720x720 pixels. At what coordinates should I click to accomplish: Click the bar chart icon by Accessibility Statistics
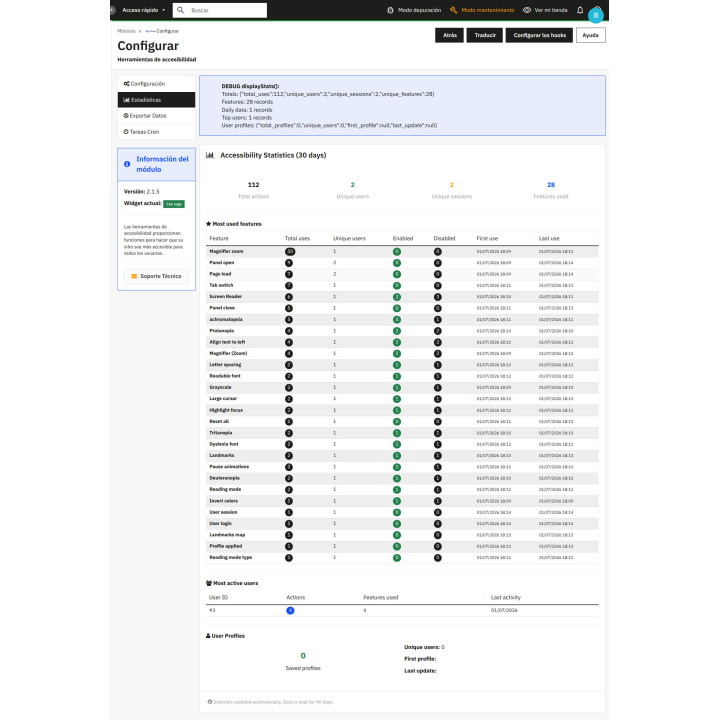click(x=210, y=155)
